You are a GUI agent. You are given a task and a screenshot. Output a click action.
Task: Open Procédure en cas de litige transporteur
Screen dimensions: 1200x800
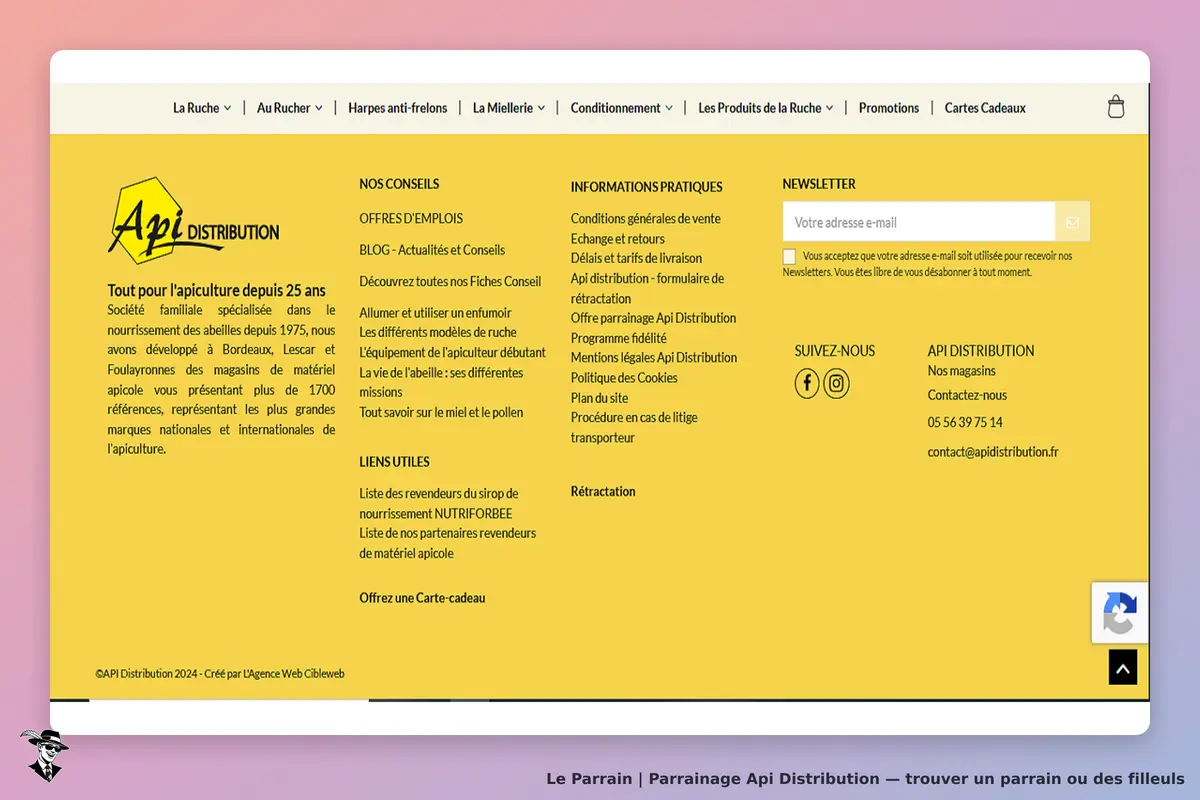[634, 427]
